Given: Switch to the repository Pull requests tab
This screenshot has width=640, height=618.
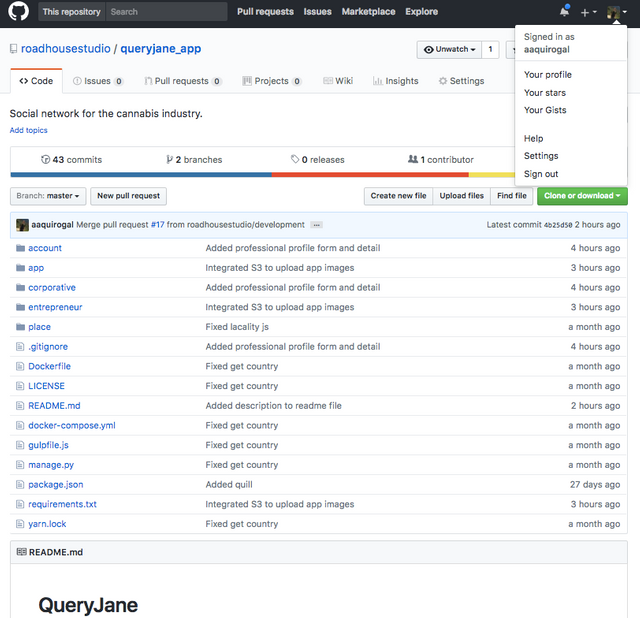Looking at the screenshot, I should click(183, 81).
